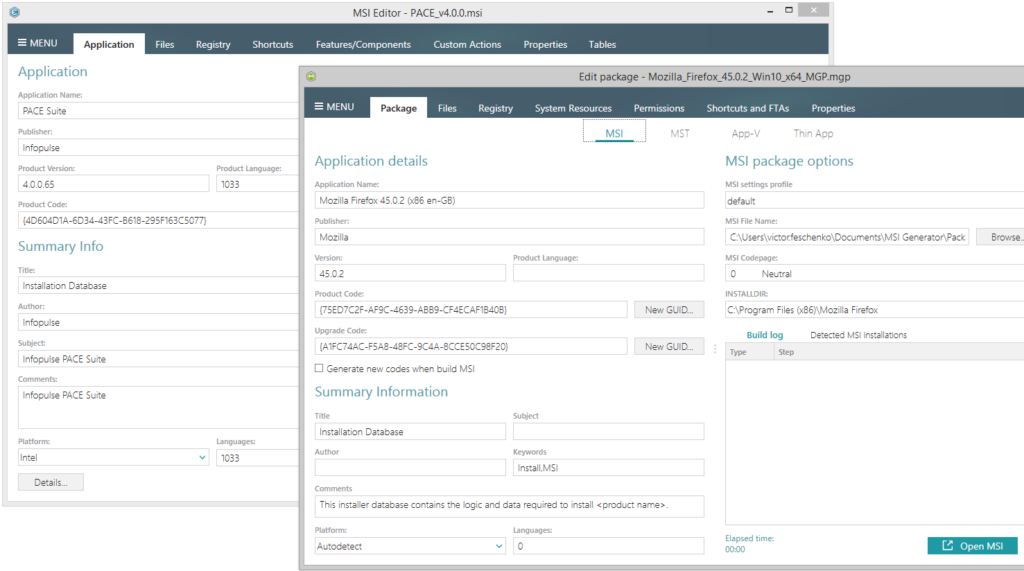Image resolution: width=1024 pixels, height=571 pixels.
Task: Click the Browse button for MSI File Name
Action: click(1000, 237)
